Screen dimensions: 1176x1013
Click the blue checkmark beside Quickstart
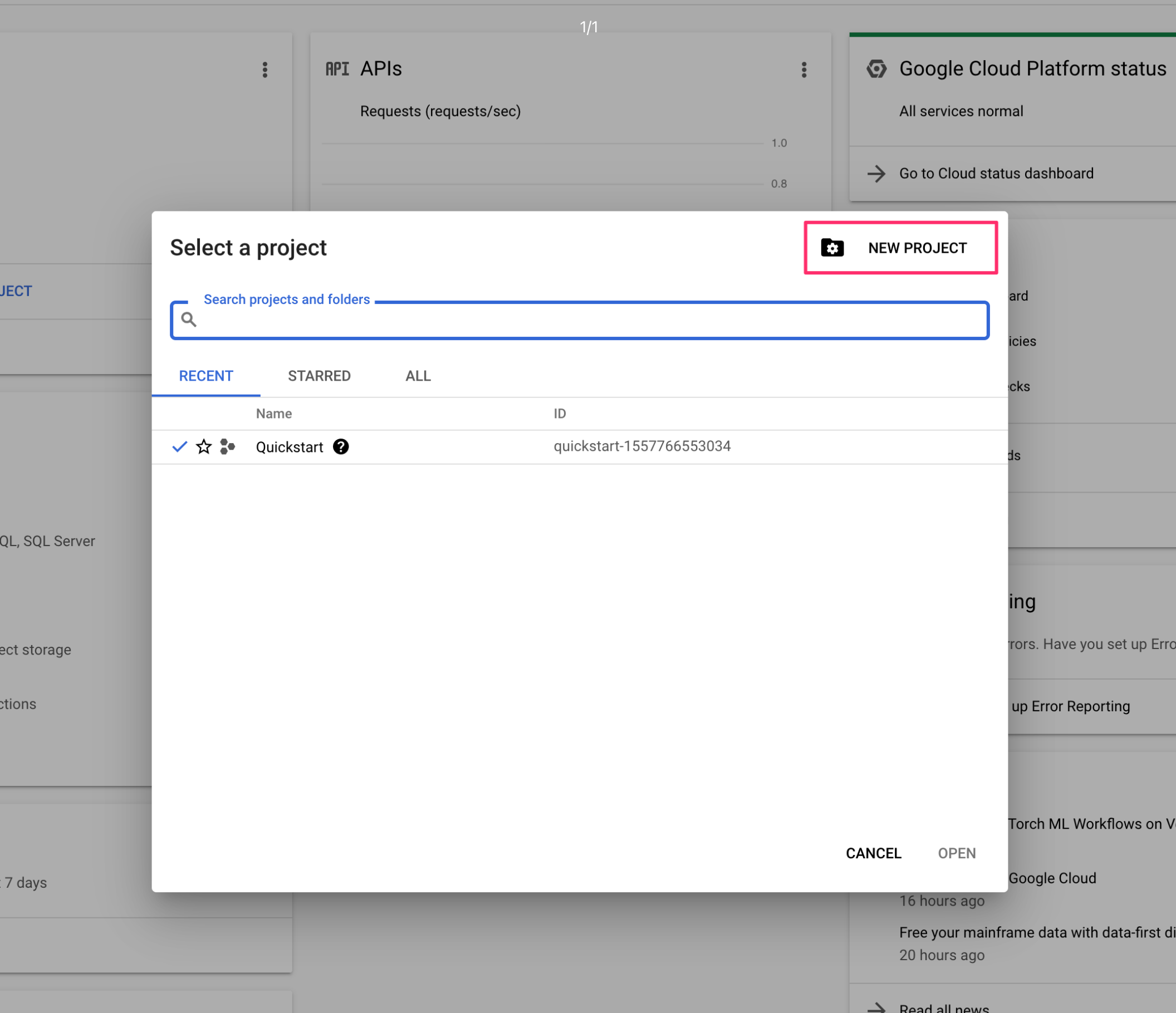(179, 447)
